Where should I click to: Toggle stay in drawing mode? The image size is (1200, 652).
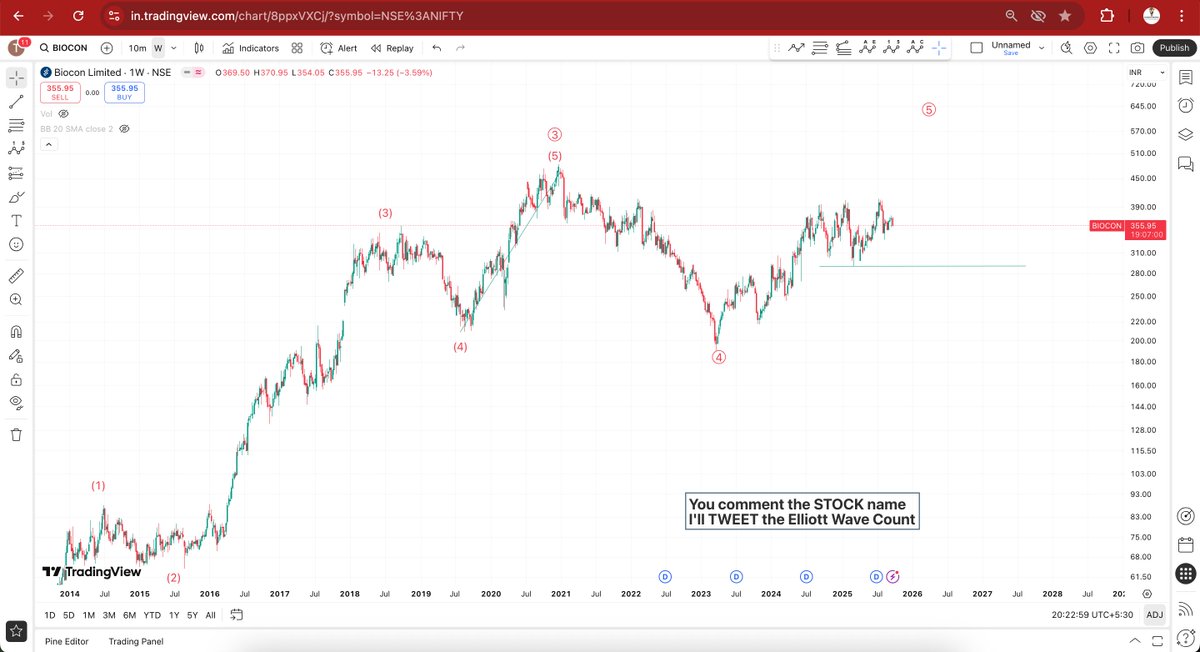pos(16,355)
